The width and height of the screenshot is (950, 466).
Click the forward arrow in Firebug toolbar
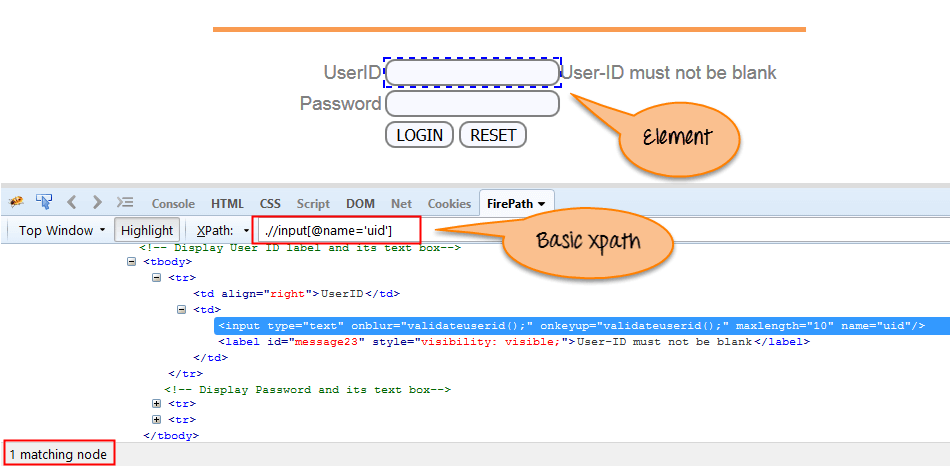[97, 202]
